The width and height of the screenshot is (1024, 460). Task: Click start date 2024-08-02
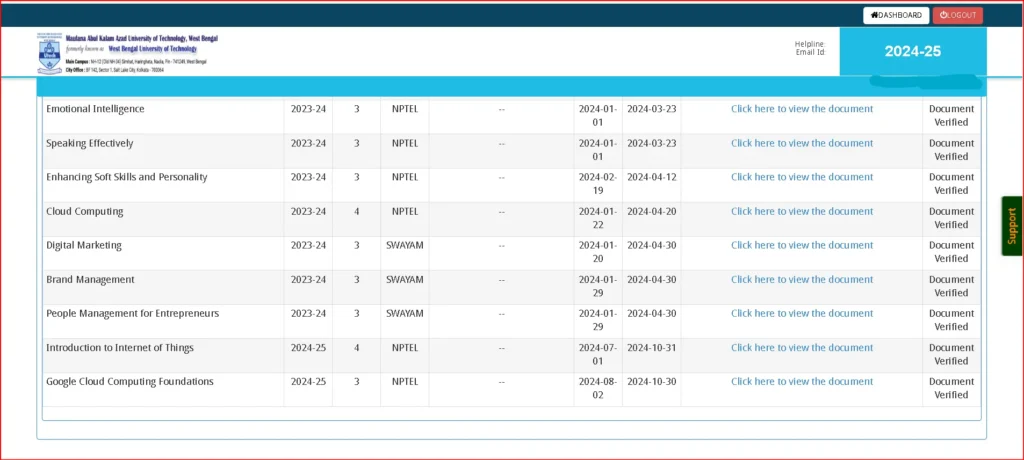pyautogui.click(x=598, y=388)
